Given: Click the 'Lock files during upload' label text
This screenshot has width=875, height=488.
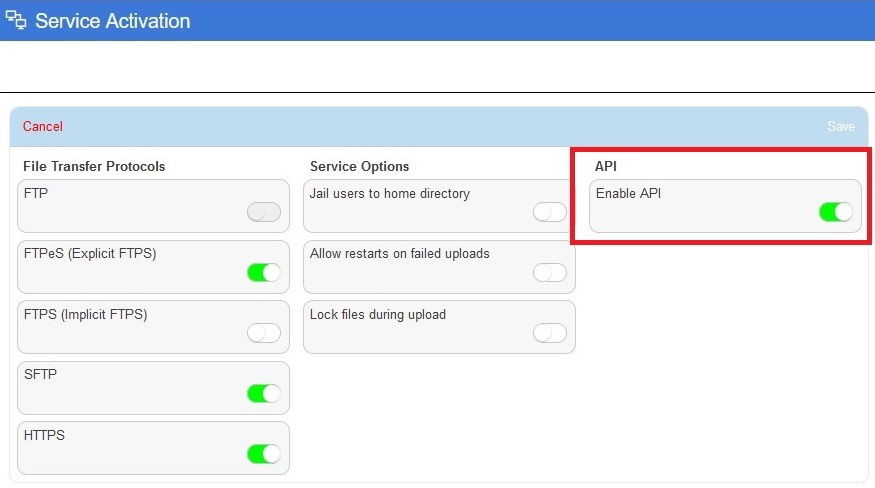Looking at the screenshot, I should (378, 314).
